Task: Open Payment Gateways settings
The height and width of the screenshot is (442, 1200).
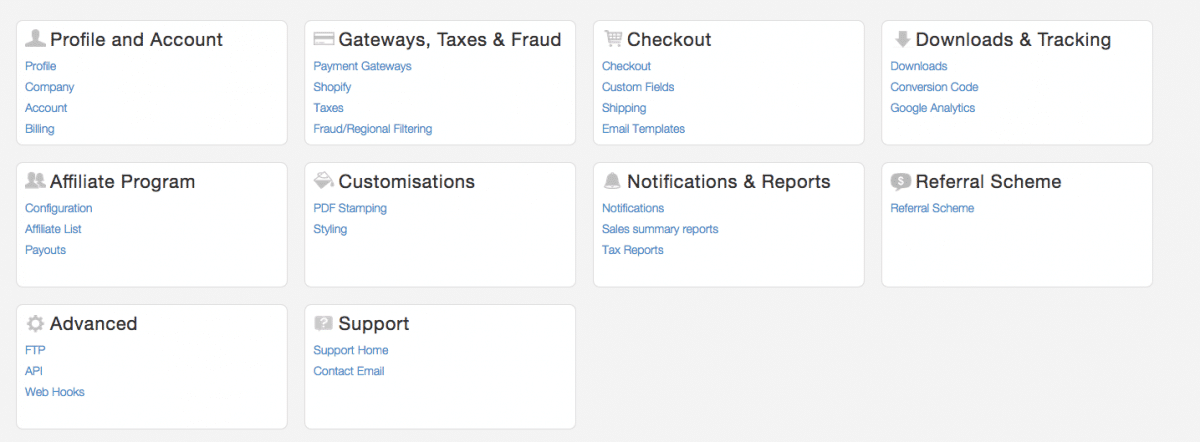Action: pos(362,66)
